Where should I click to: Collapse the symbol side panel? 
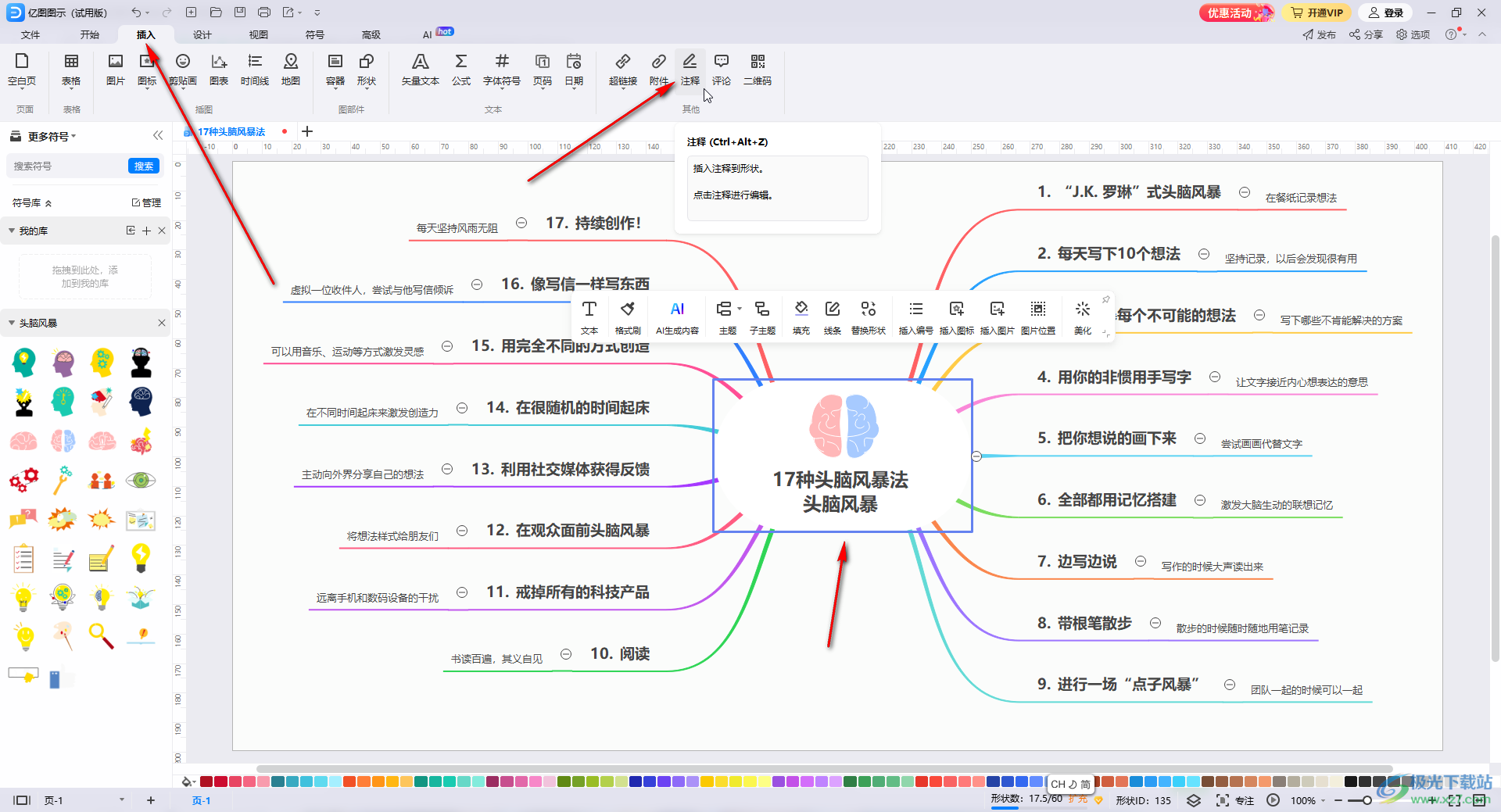[x=158, y=135]
